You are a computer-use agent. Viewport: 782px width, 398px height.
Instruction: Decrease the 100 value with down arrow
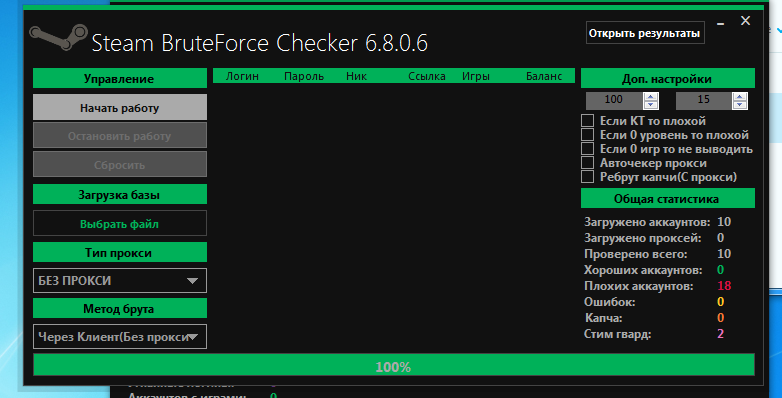coord(650,105)
